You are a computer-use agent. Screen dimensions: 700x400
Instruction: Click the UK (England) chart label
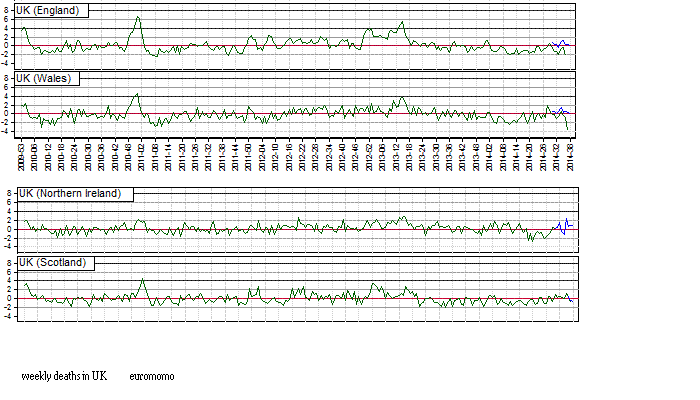click(50, 10)
